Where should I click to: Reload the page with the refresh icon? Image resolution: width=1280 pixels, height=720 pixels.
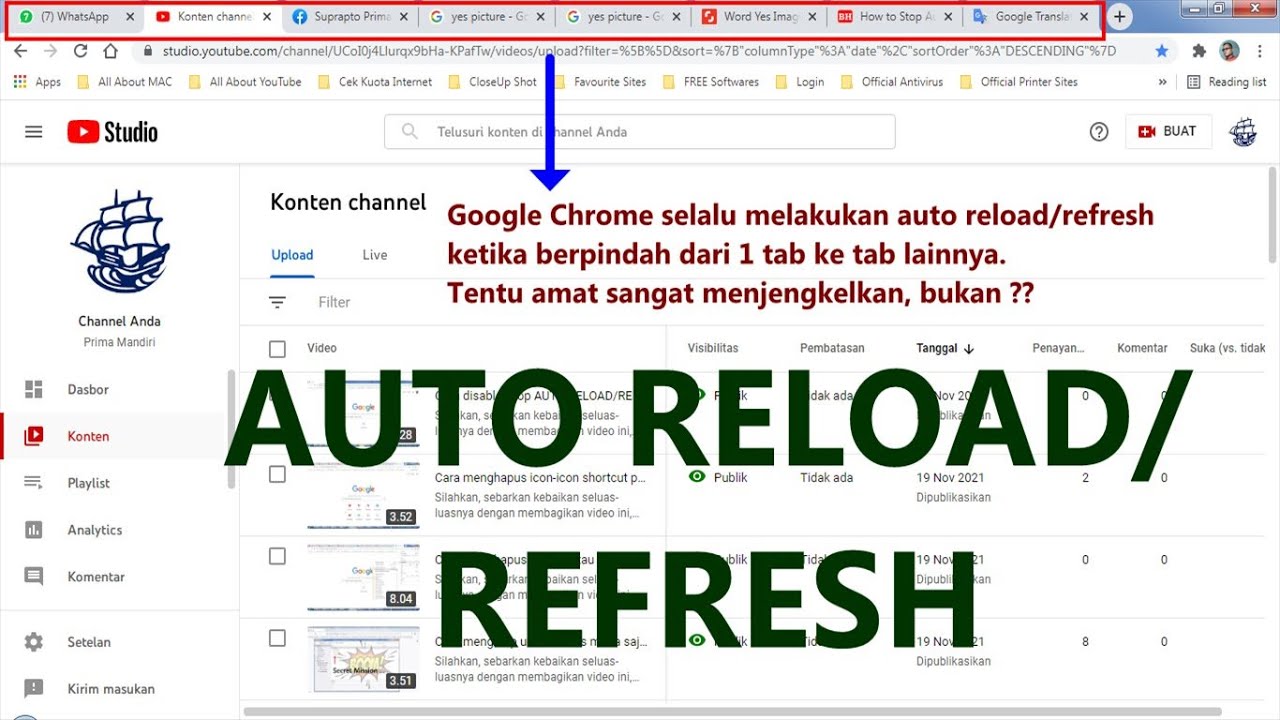pyautogui.click(x=81, y=51)
